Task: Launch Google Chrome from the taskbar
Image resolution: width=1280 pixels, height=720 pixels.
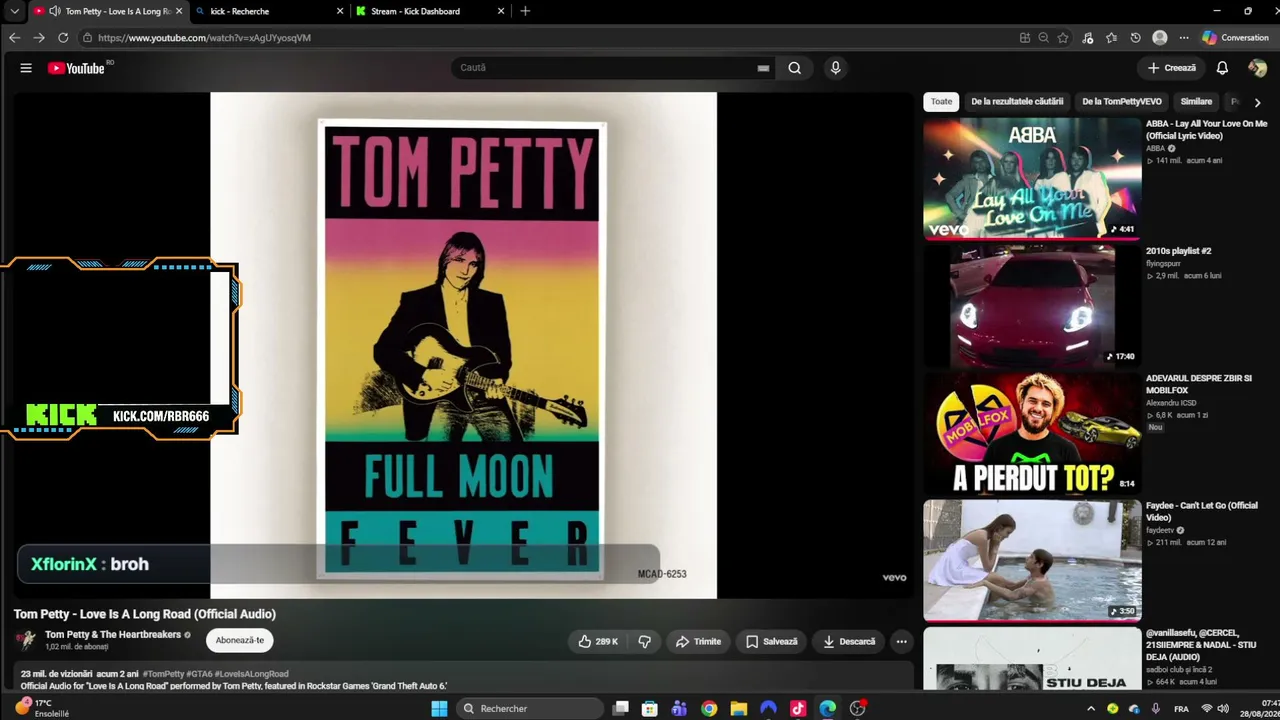Action: (x=709, y=708)
